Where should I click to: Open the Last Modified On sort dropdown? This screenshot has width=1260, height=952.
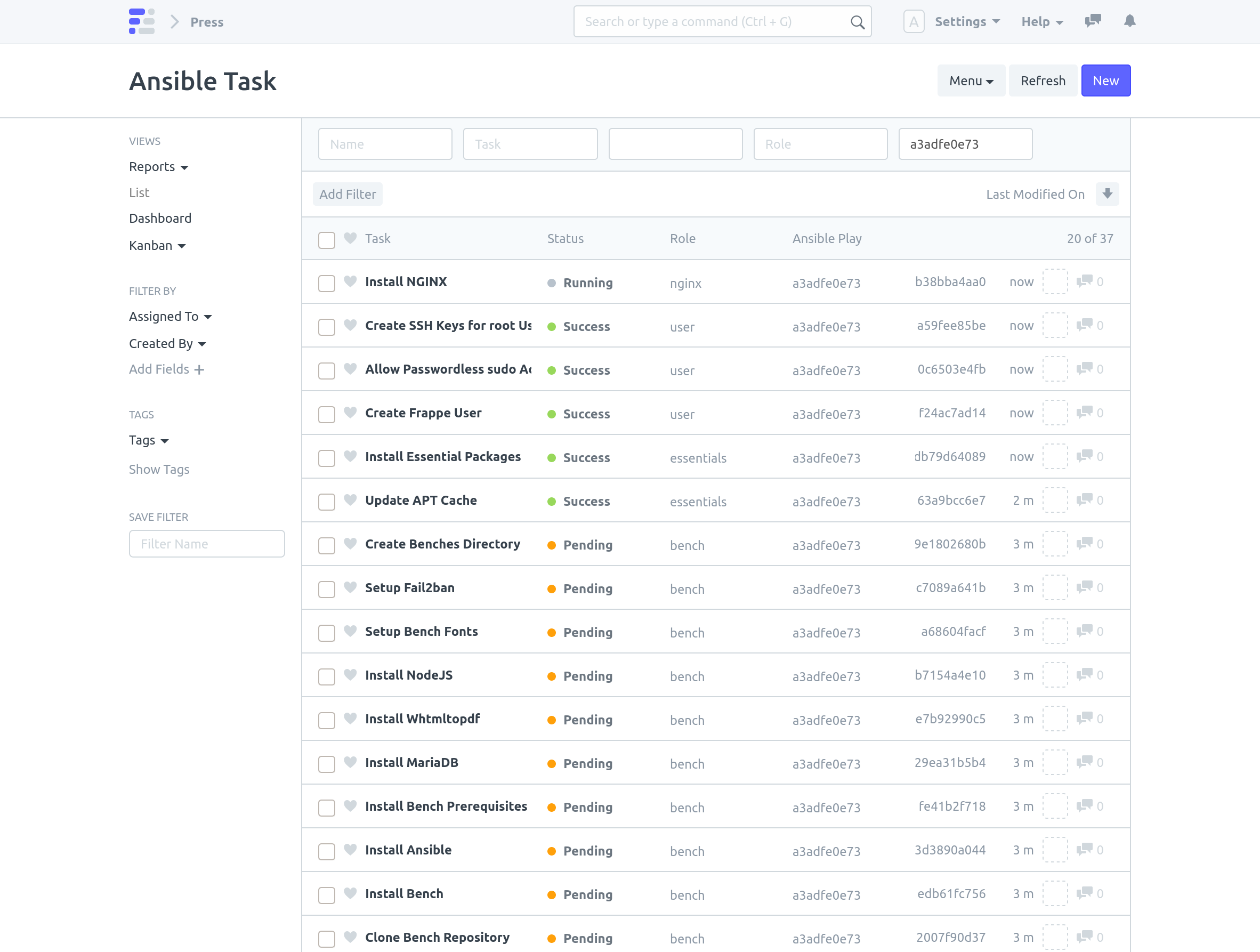(1035, 193)
